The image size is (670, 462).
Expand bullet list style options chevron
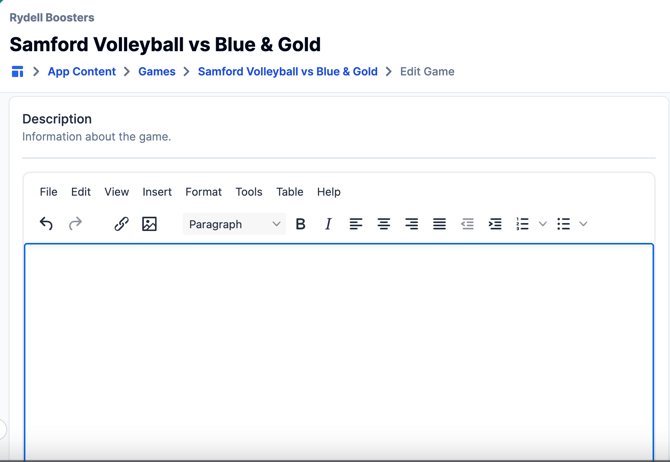point(583,224)
